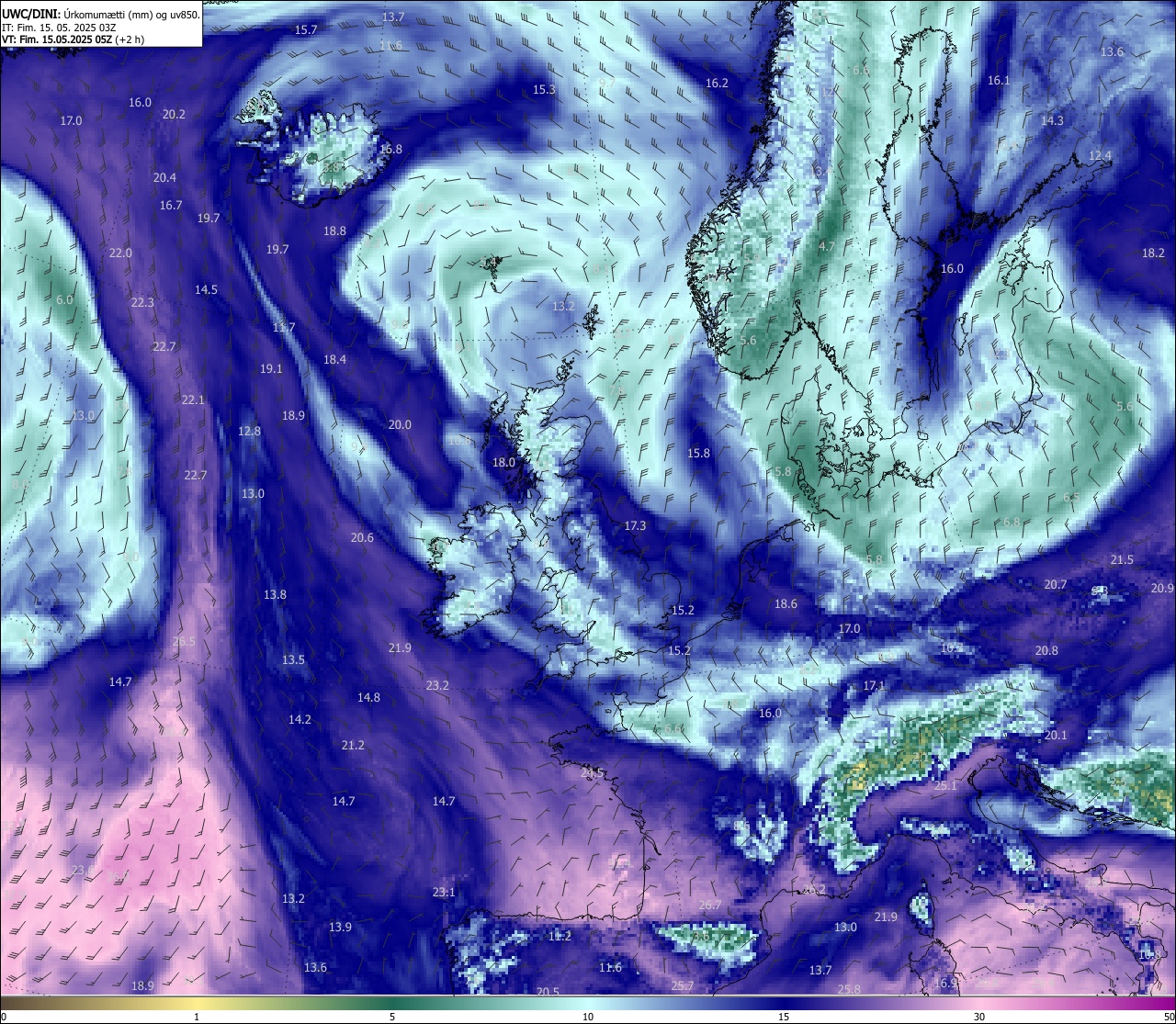Image resolution: width=1176 pixels, height=1024 pixels.
Task: Click the 21.5 value label
Action: point(1122,560)
